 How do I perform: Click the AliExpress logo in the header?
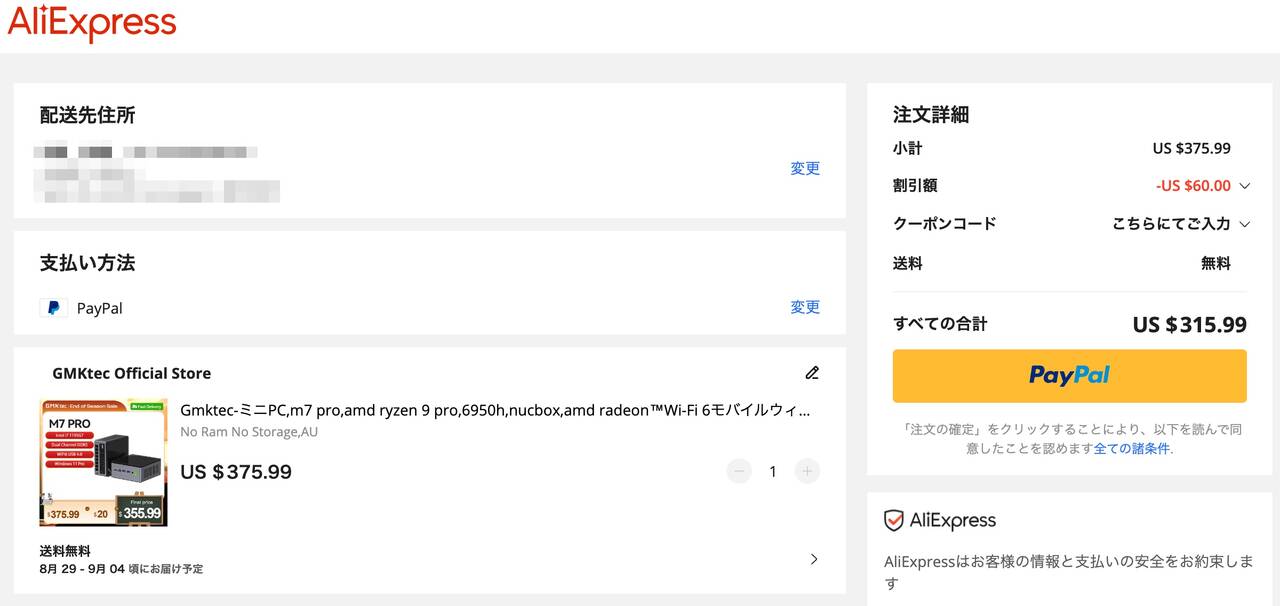pyautogui.click(x=92, y=24)
